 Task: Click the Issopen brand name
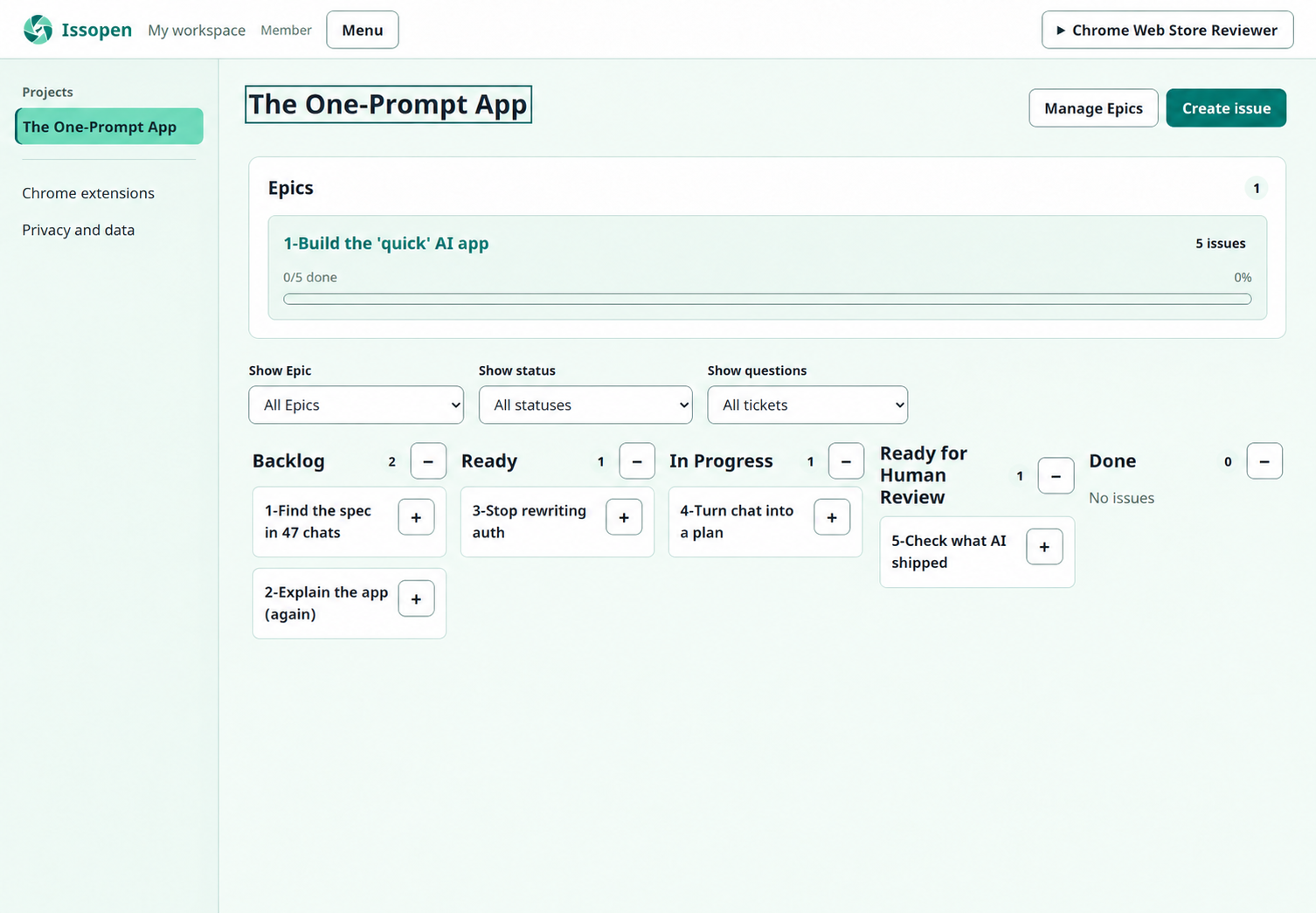(97, 30)
